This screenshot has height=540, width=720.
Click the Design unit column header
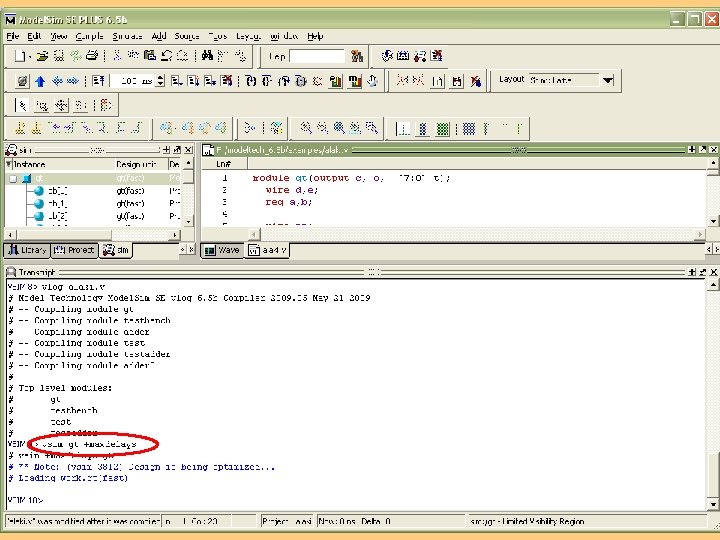point(140,164)
